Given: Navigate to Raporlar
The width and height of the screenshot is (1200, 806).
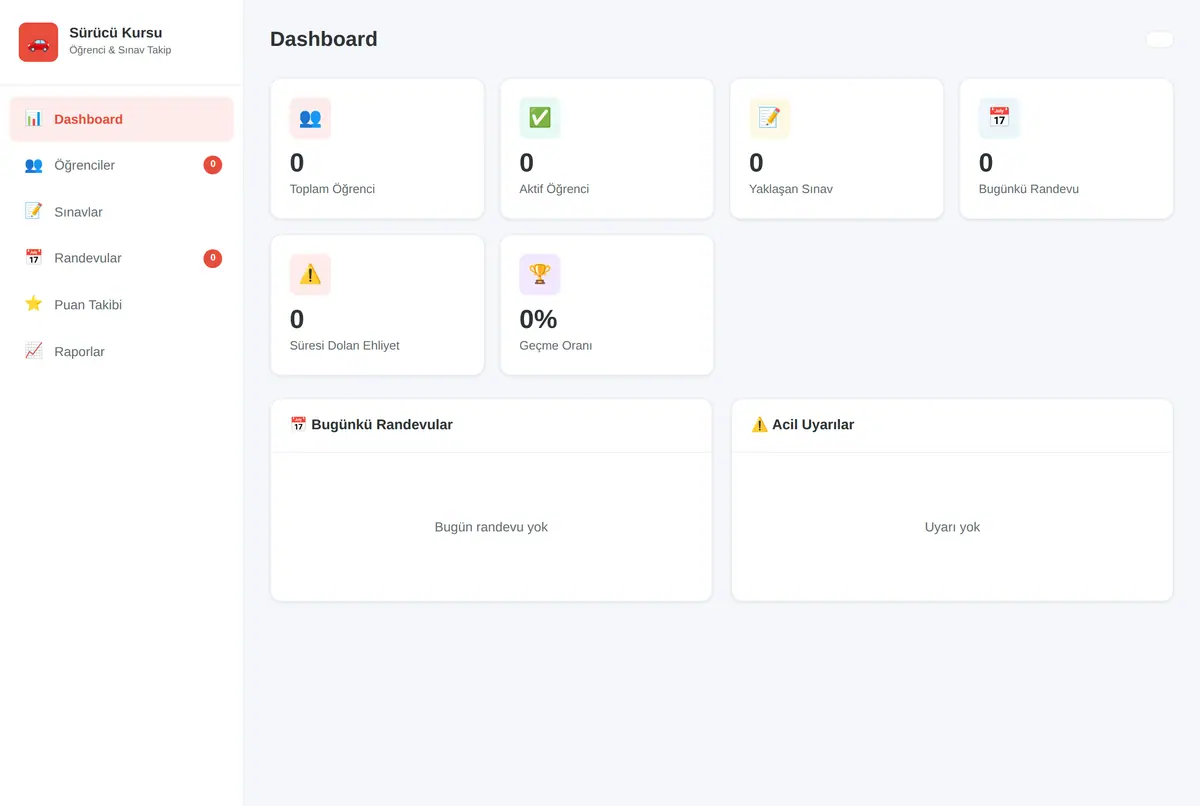Looking at the screenshot, I should pyautogui.click(x=121, y=352).
